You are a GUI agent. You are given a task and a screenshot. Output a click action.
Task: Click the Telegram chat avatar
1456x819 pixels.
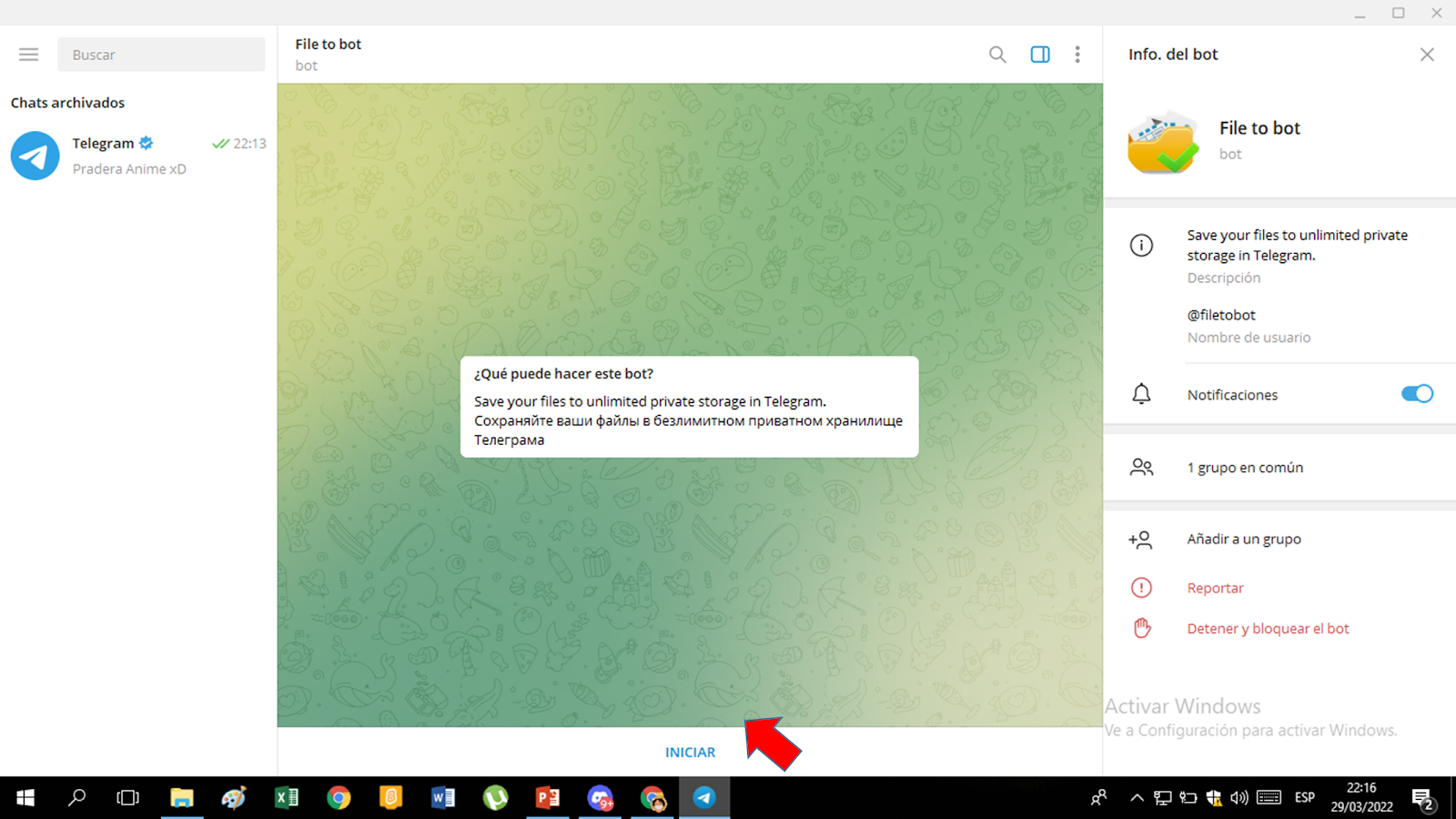[35, 156]
